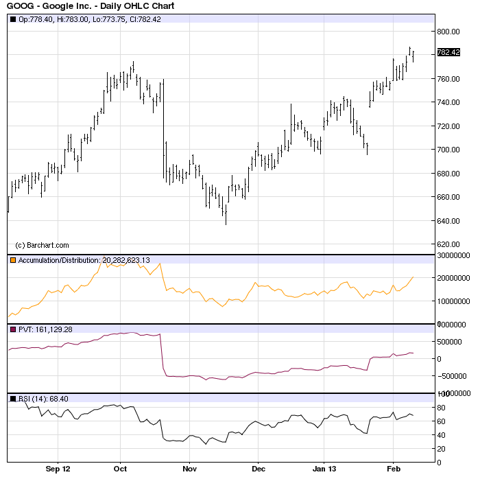Screen dimensions: 480x490
Task: Click the '(c) Barchart.com' copyright text
Action: [42, 245]
